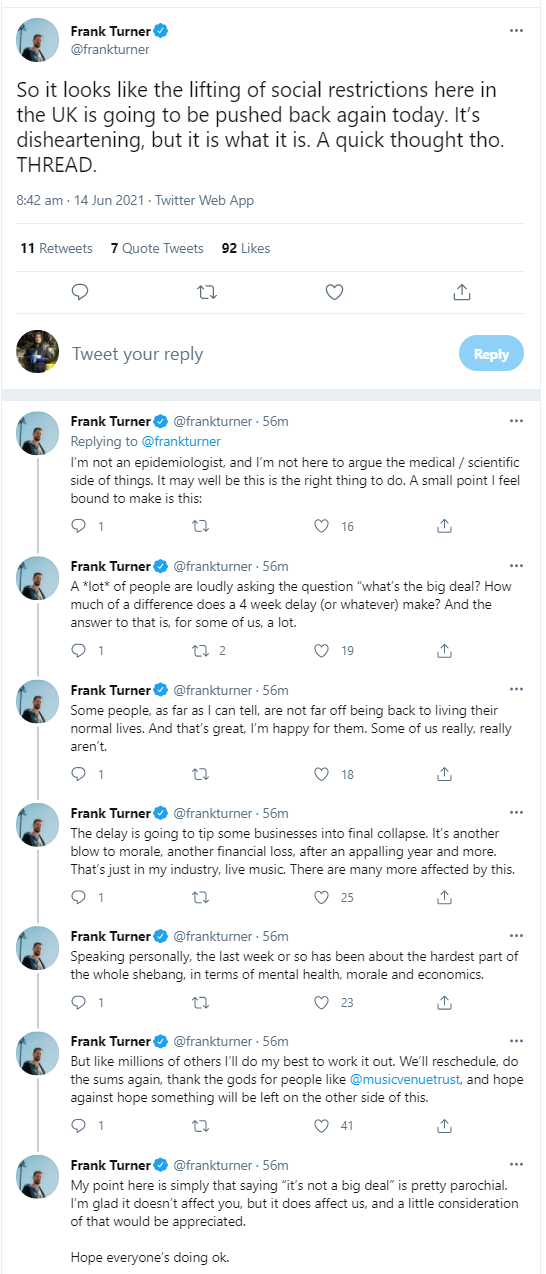Open the 92 Likes list
The width and height of the screenshot is (546, 1274).
[x=246, y=248]
